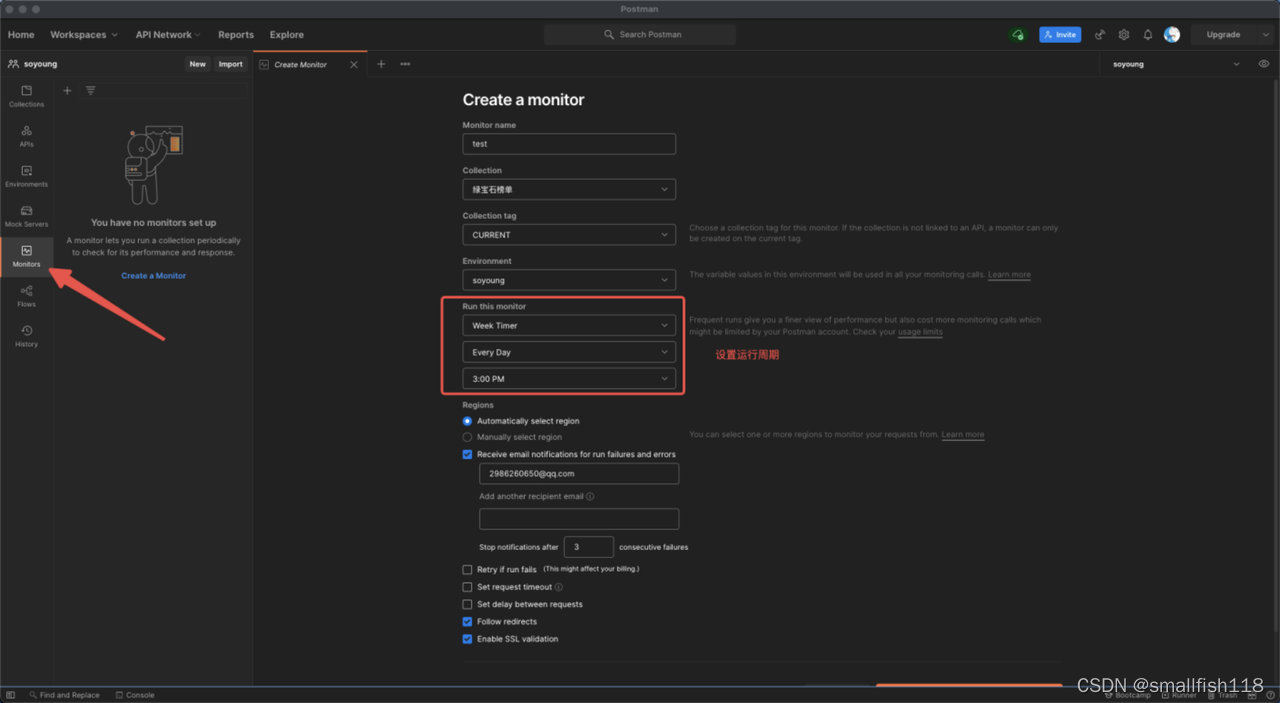Open Collections in the sidebar
The image size is (1280, 703).
click(x=26, y=96)
